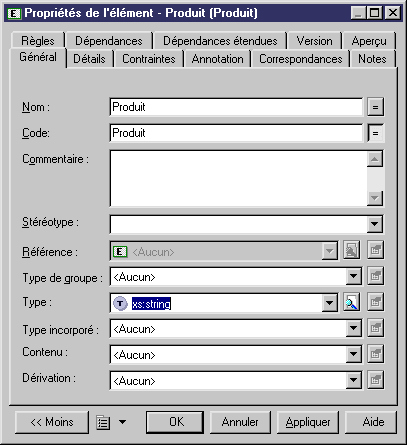The height and width of the screenshot is (445, 407).
Task: Click properties icon beside Type incorporé
Action: click(x=375, y=328)
